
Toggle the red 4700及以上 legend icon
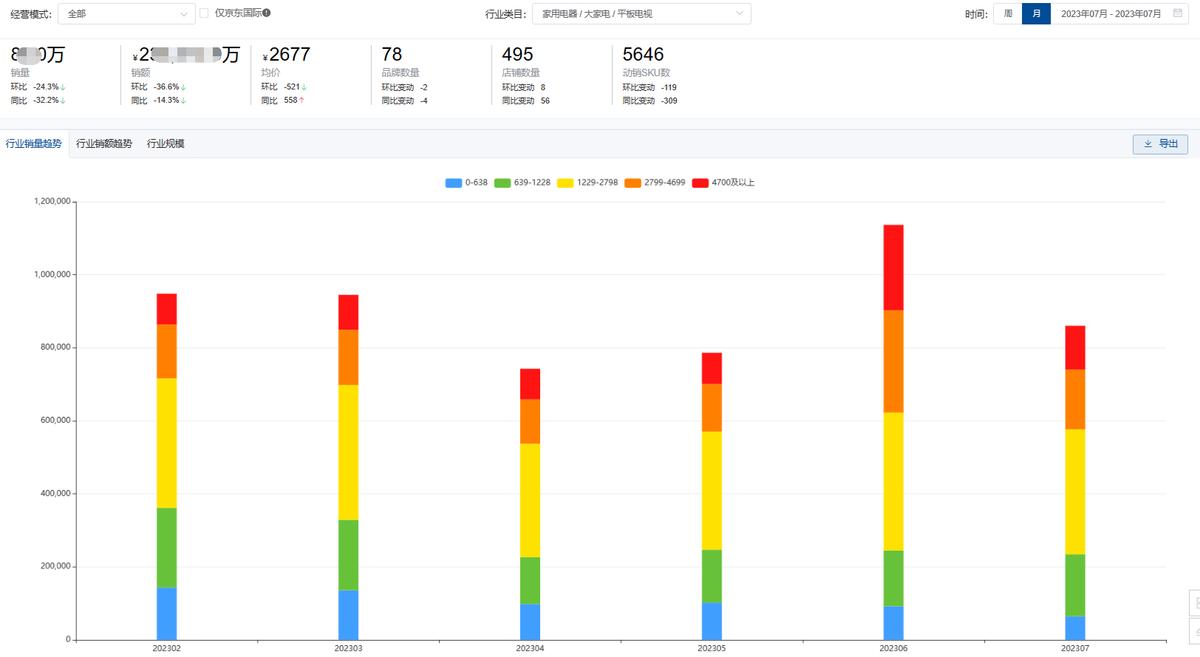[x=700, y=183]
